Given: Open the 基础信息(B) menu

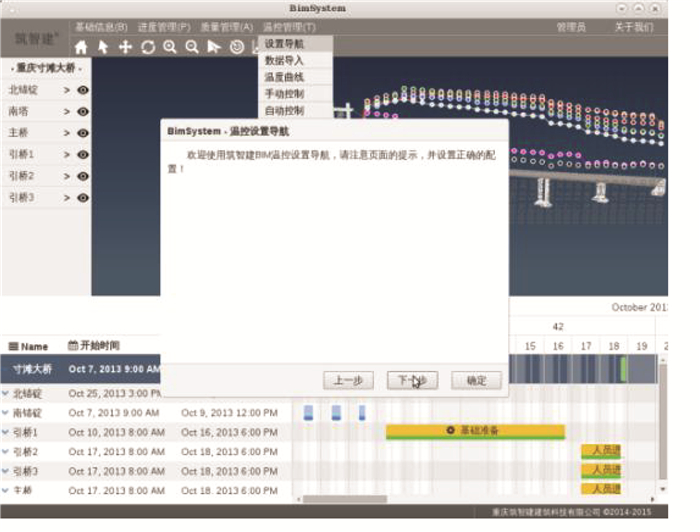Looking at the screenshot, I should [101, 27].
